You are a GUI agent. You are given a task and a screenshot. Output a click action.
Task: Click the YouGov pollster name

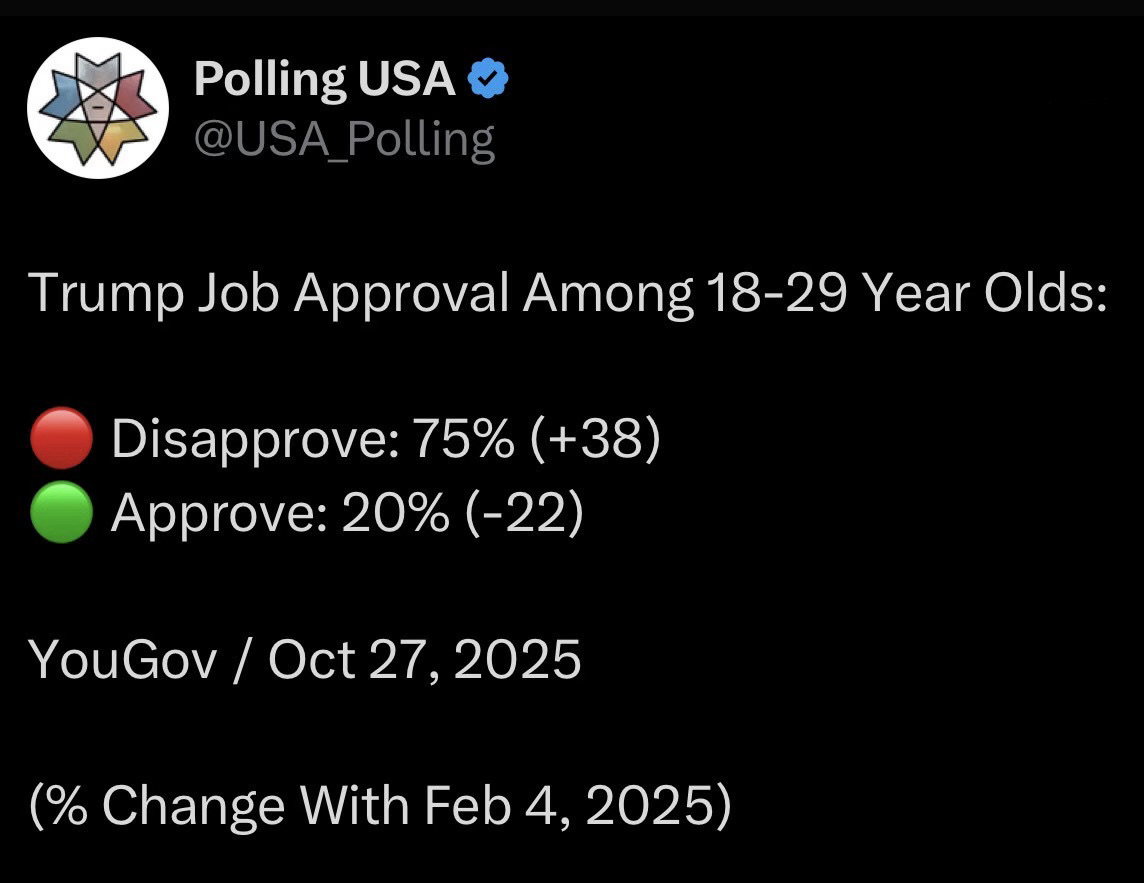coord(123,660)
